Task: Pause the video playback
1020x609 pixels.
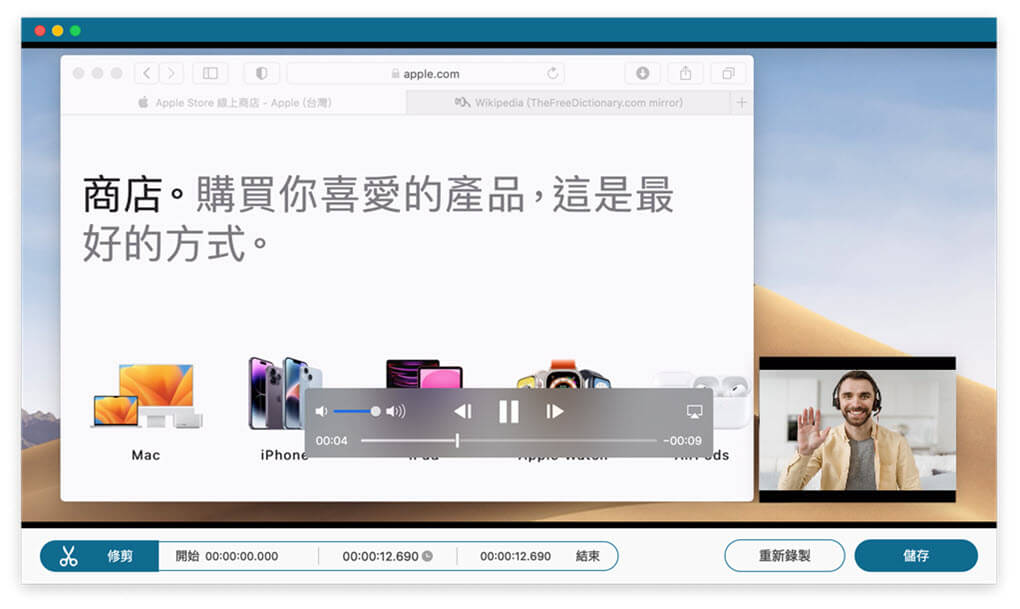Action: [509, 411]
